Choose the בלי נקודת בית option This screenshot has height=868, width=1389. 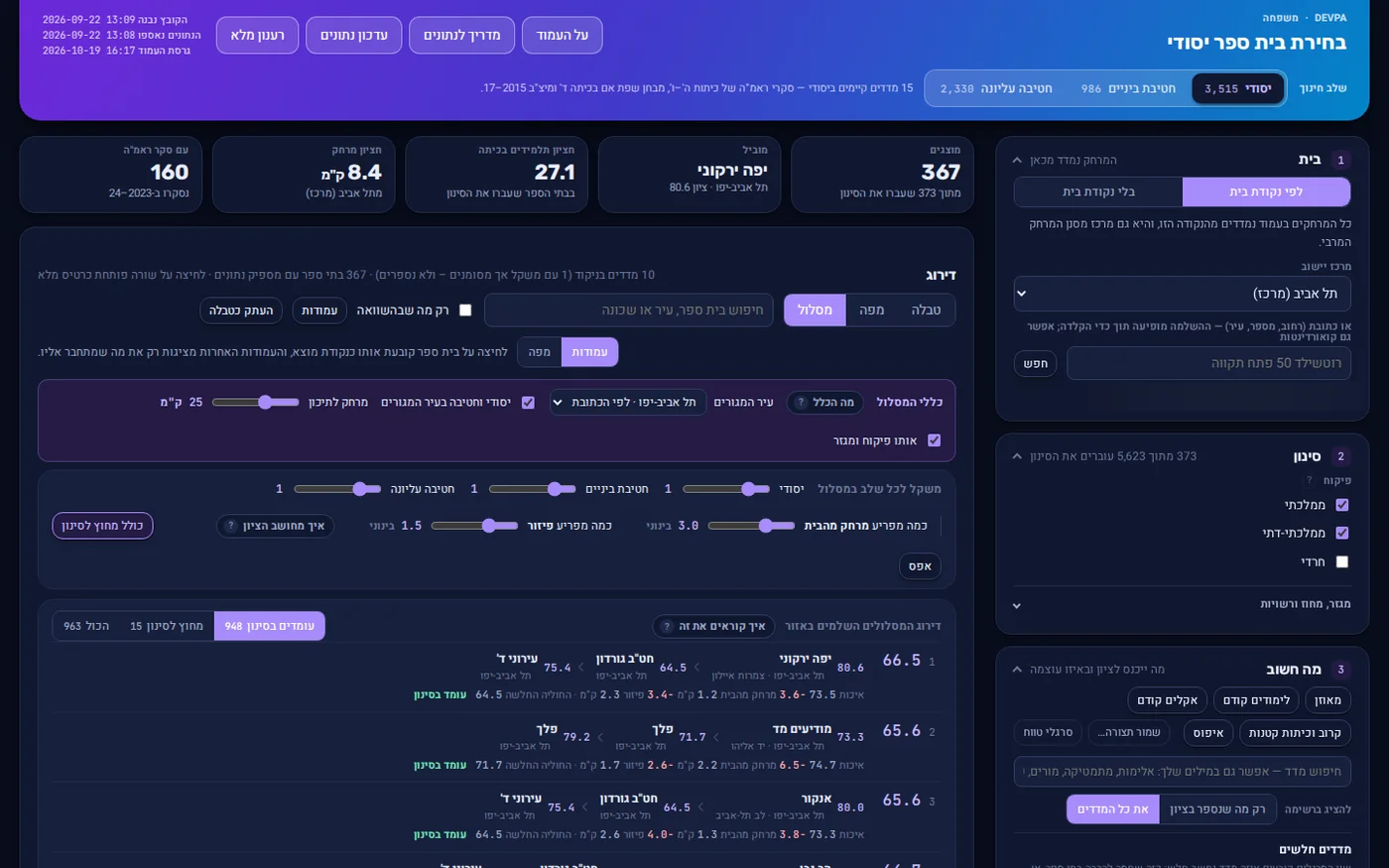[1098, 191]
